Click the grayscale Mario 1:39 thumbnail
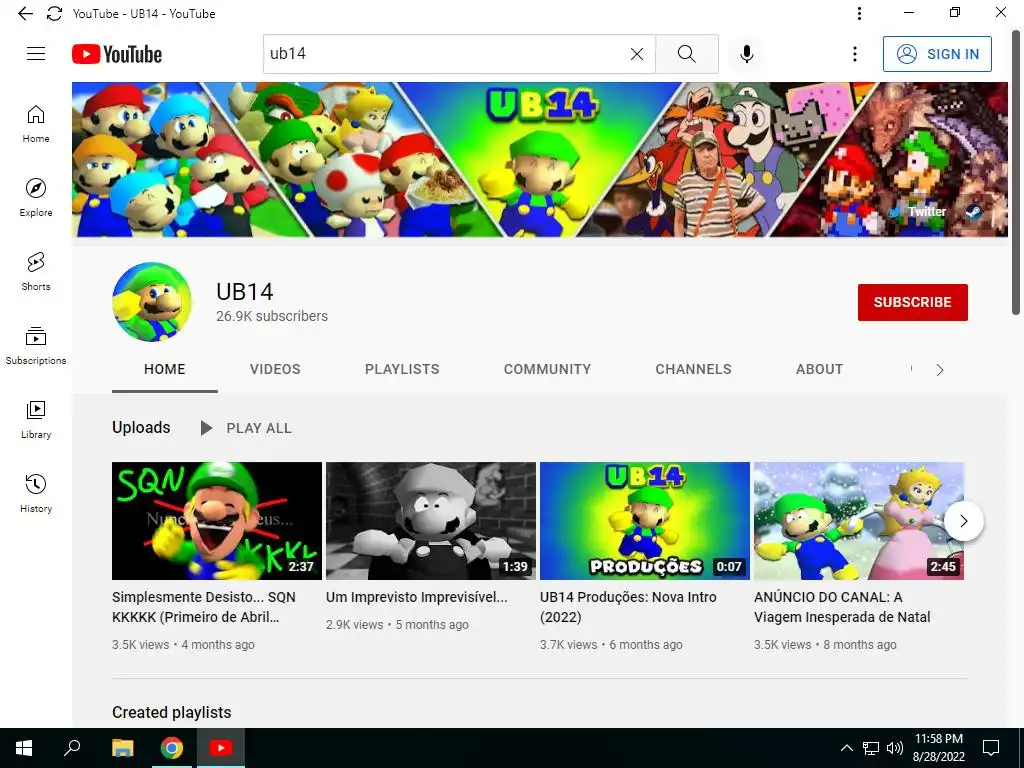 [x=431, y=521]
